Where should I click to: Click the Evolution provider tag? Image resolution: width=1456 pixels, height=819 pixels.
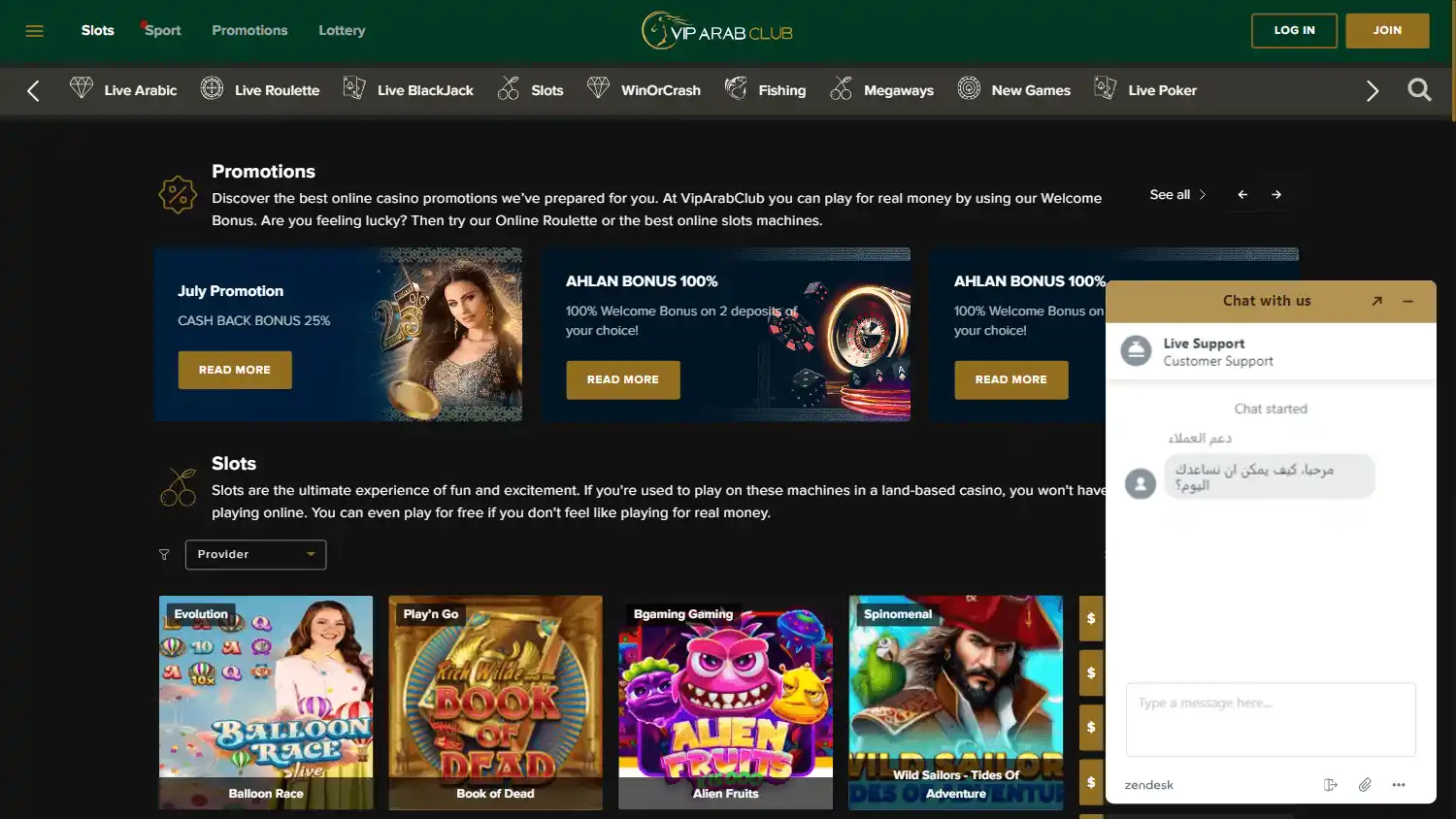[201, 614]
